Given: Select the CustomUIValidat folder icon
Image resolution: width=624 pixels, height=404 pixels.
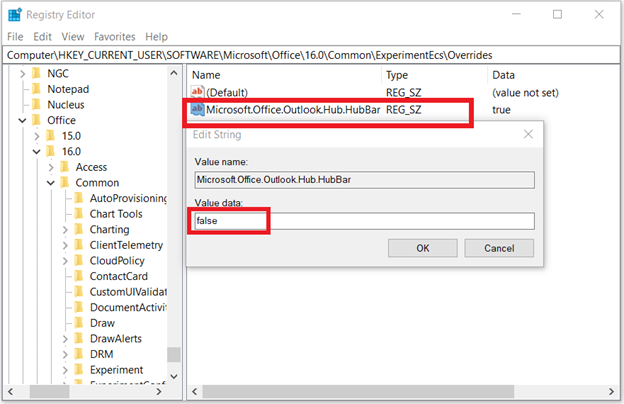Looking at the screenshot, I should pyautogui.click(x=79, y=292).
